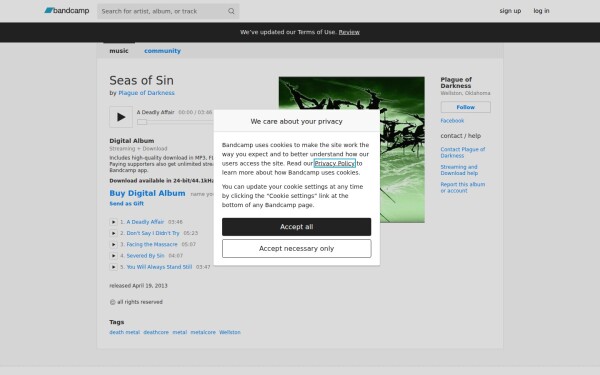Open You Will Always Stand Still track link
Viewport: 600px width, 375px height.
pyautogui.click(x=159, y=267)
